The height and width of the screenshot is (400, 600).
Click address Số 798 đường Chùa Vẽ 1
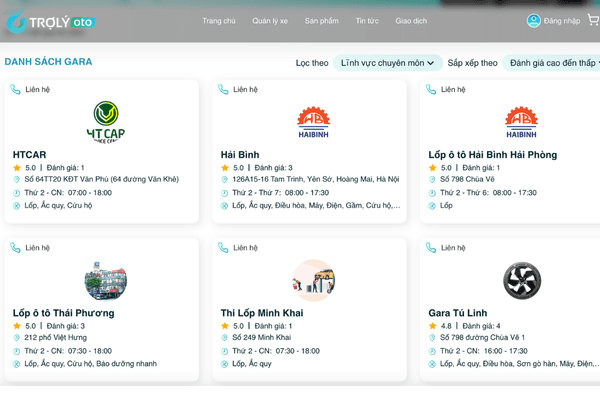click(x=482, y=338)
